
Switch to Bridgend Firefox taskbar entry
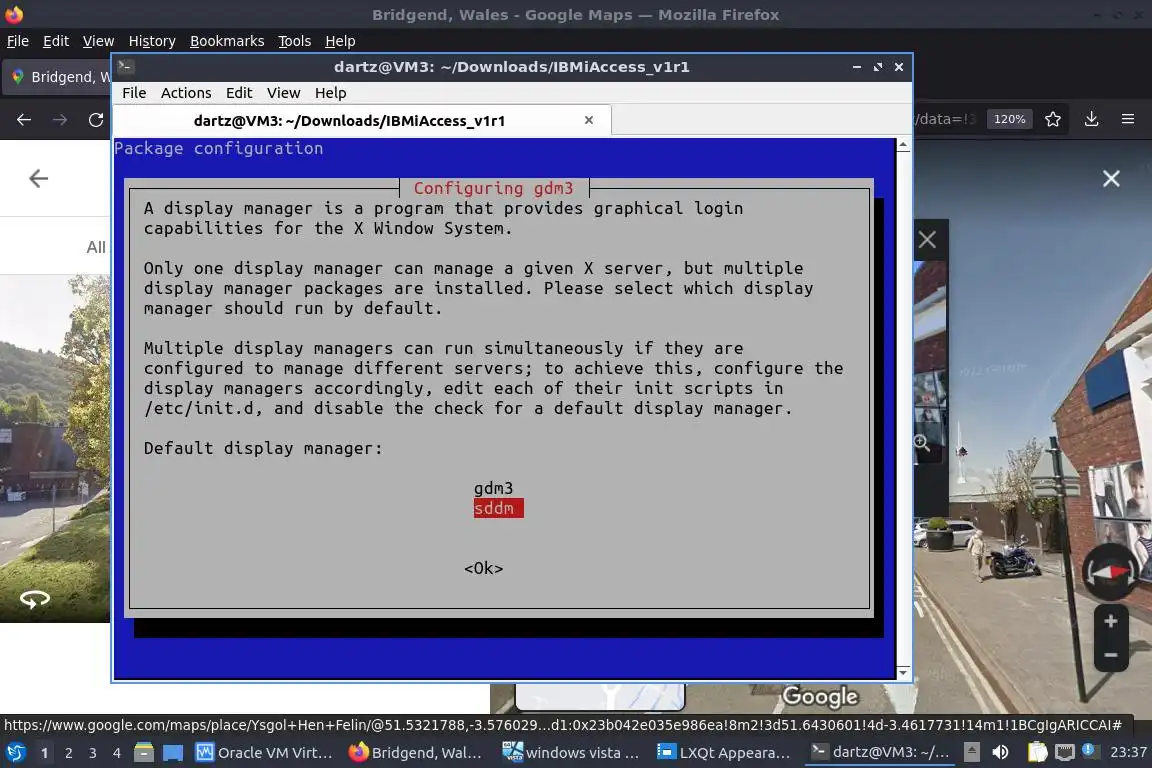(416, 753)
